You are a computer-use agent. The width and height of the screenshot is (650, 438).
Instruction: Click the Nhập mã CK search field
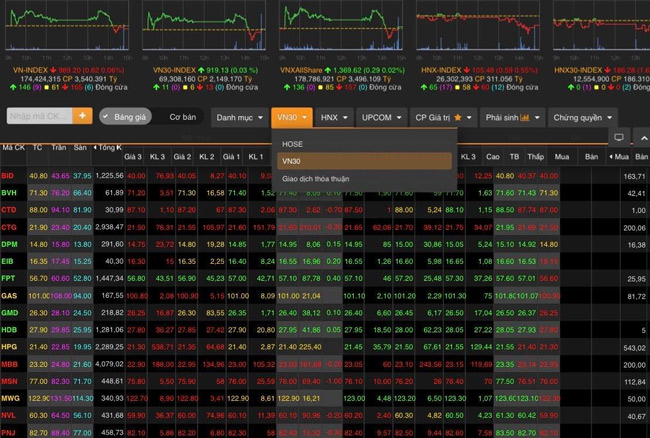pos(38,116)
